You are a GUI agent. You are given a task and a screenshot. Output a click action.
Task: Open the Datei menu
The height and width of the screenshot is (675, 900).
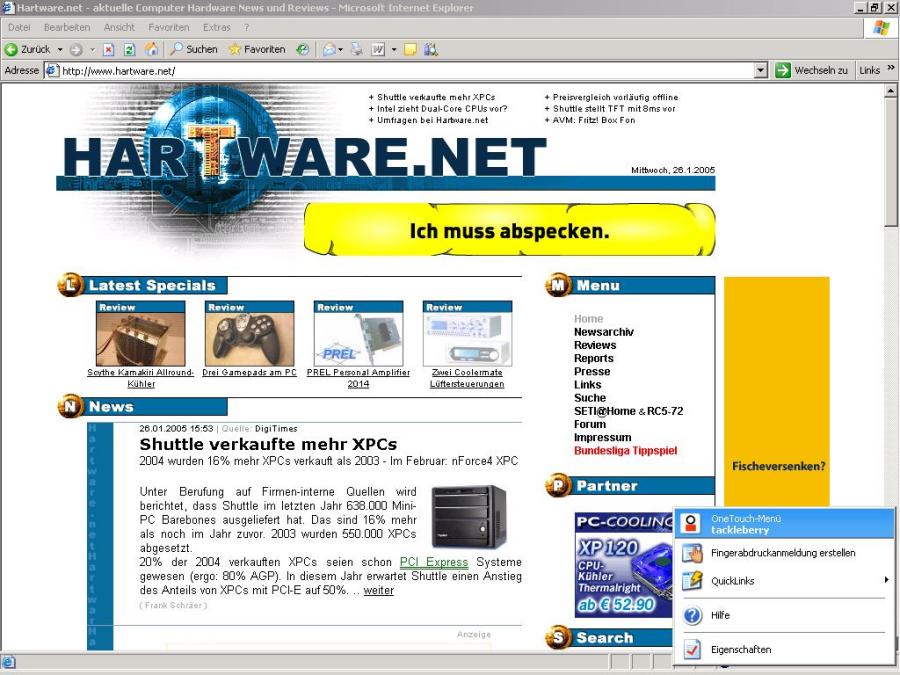click(x=20, y=27)
